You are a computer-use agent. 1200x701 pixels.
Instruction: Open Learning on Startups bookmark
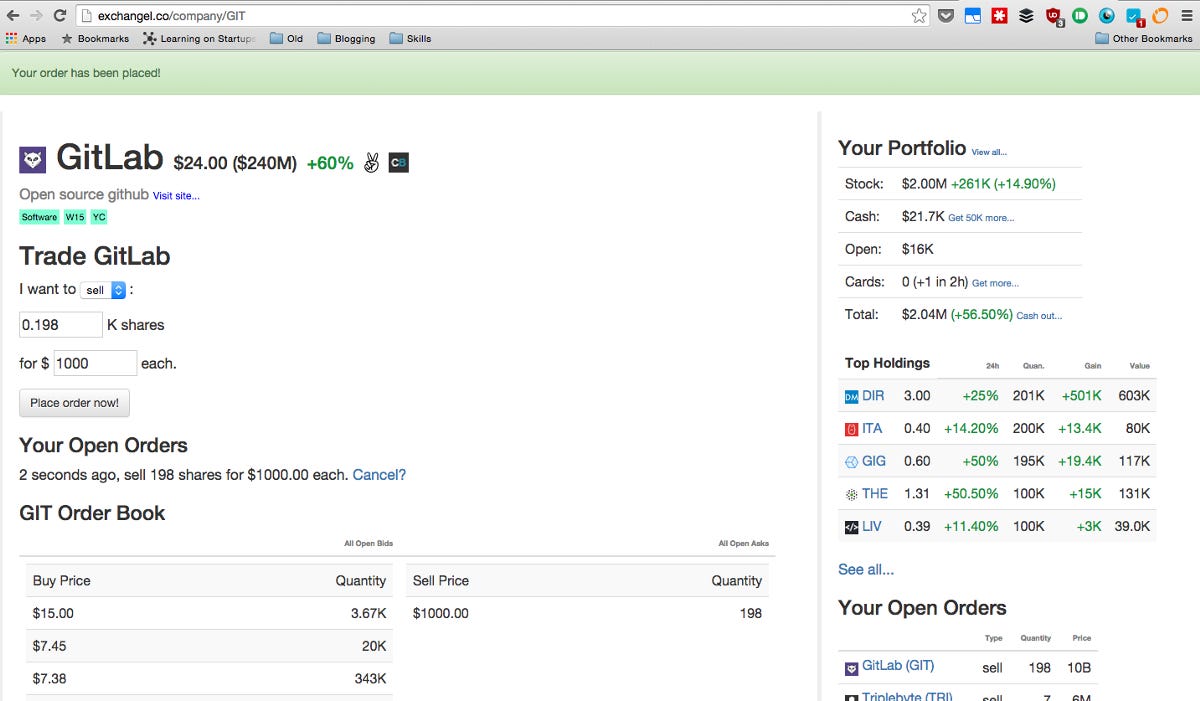(x=199, y=39)
